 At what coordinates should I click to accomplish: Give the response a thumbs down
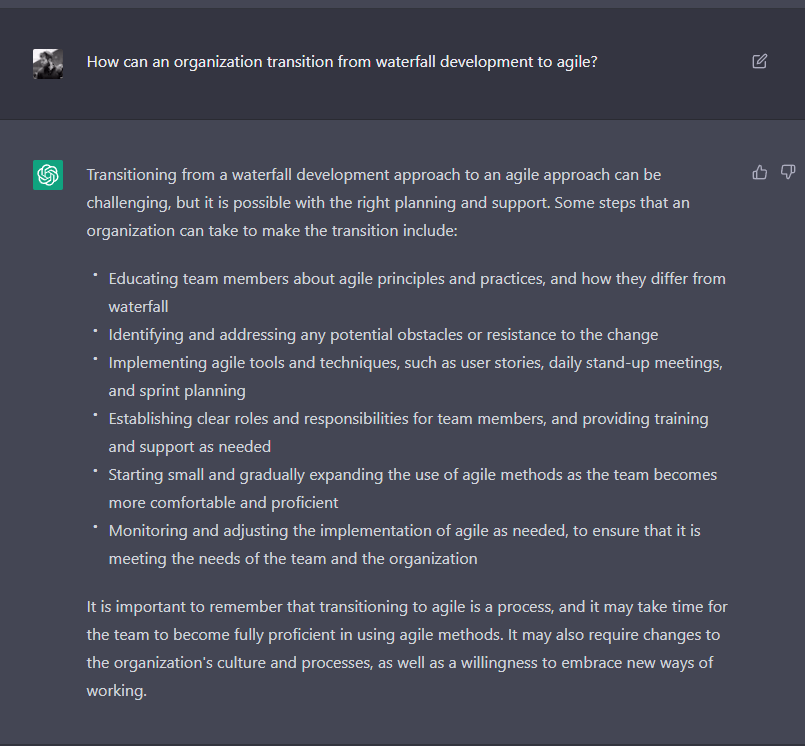788,173
